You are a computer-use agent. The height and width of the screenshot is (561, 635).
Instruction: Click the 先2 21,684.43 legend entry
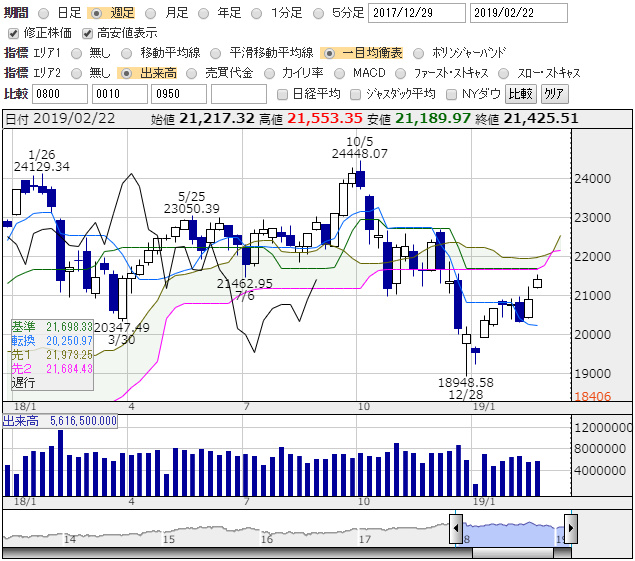[52, 369]
